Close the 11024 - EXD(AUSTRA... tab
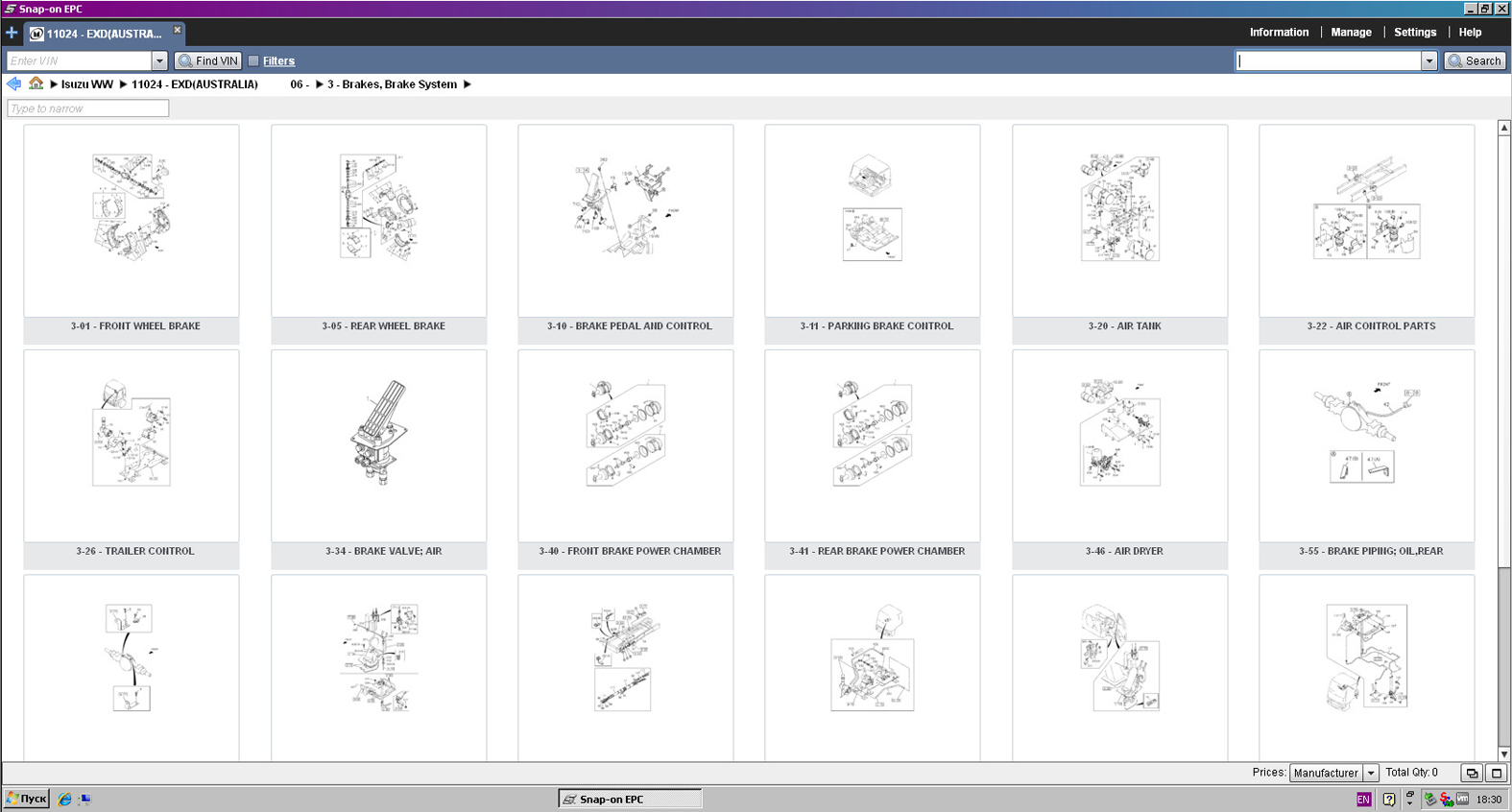This screenshot has width=1512, height=812. point(177,30)
